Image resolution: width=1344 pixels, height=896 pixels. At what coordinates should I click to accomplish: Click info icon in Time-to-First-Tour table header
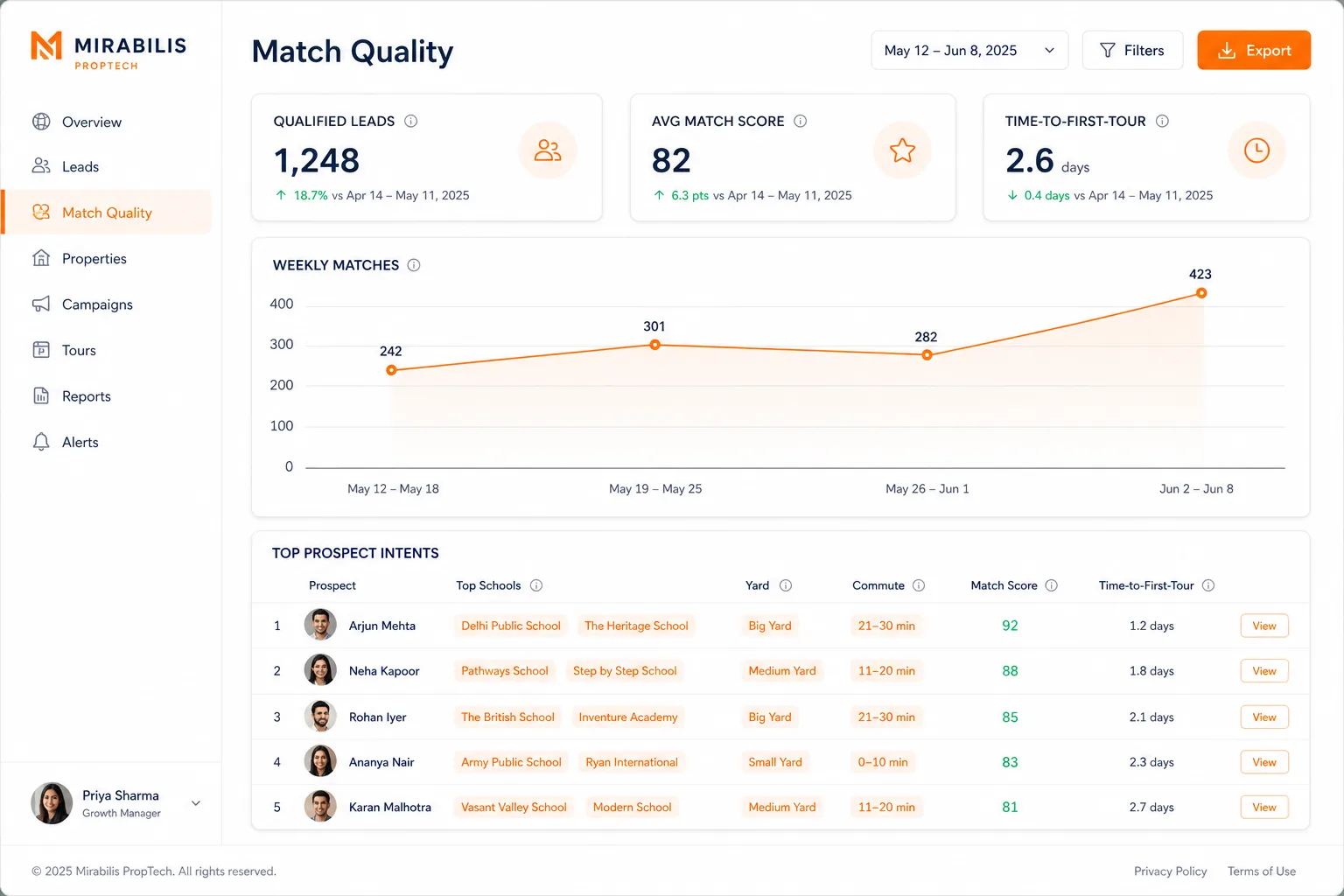click(1208, 585)
